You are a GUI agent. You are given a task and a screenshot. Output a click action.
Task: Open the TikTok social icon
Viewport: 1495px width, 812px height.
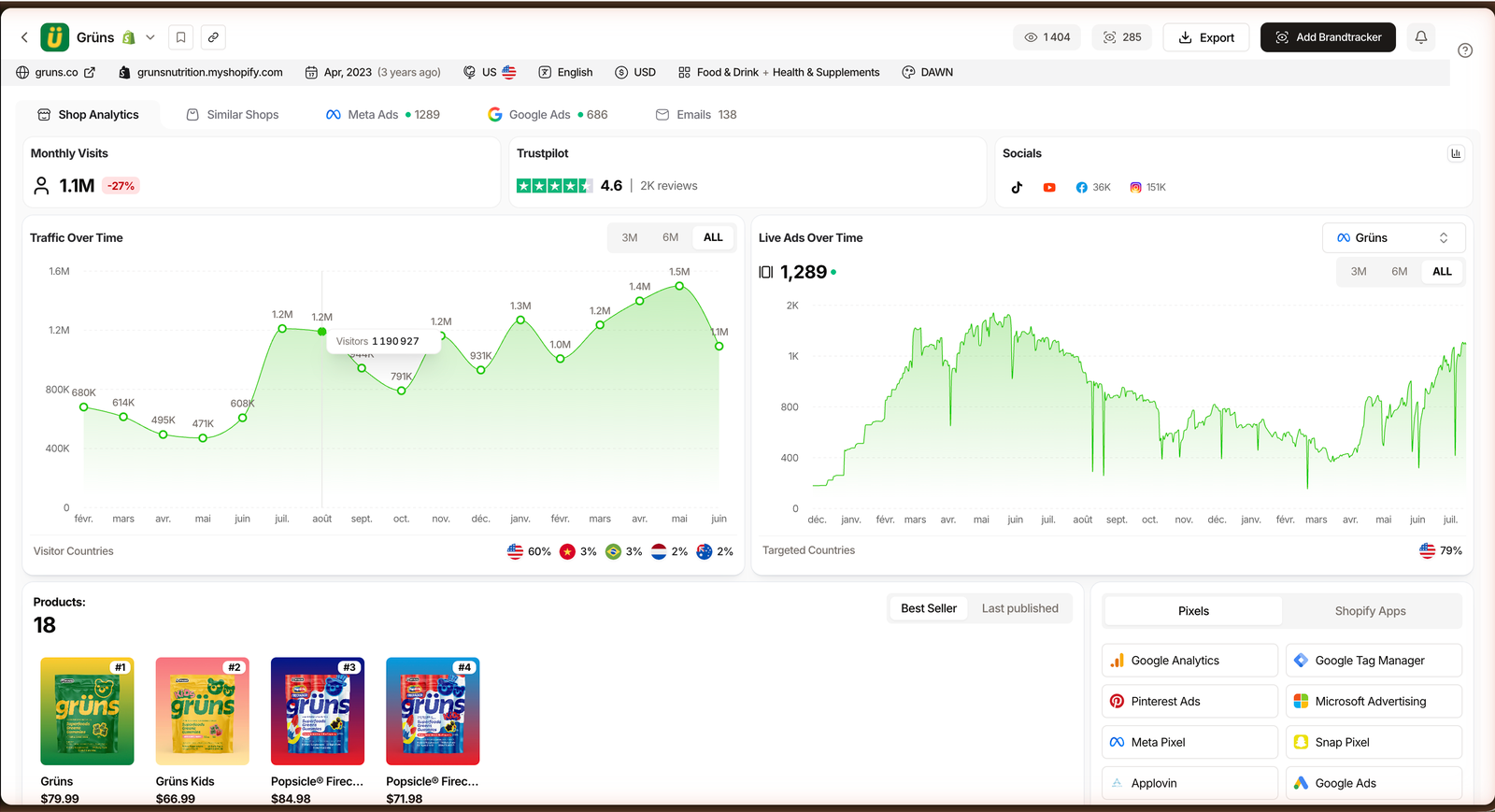[1017, 187]
